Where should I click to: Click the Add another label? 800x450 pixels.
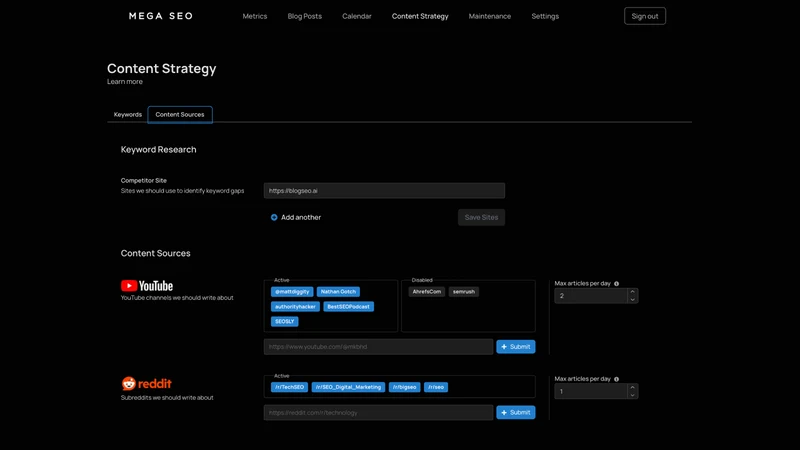click(301, 217)
